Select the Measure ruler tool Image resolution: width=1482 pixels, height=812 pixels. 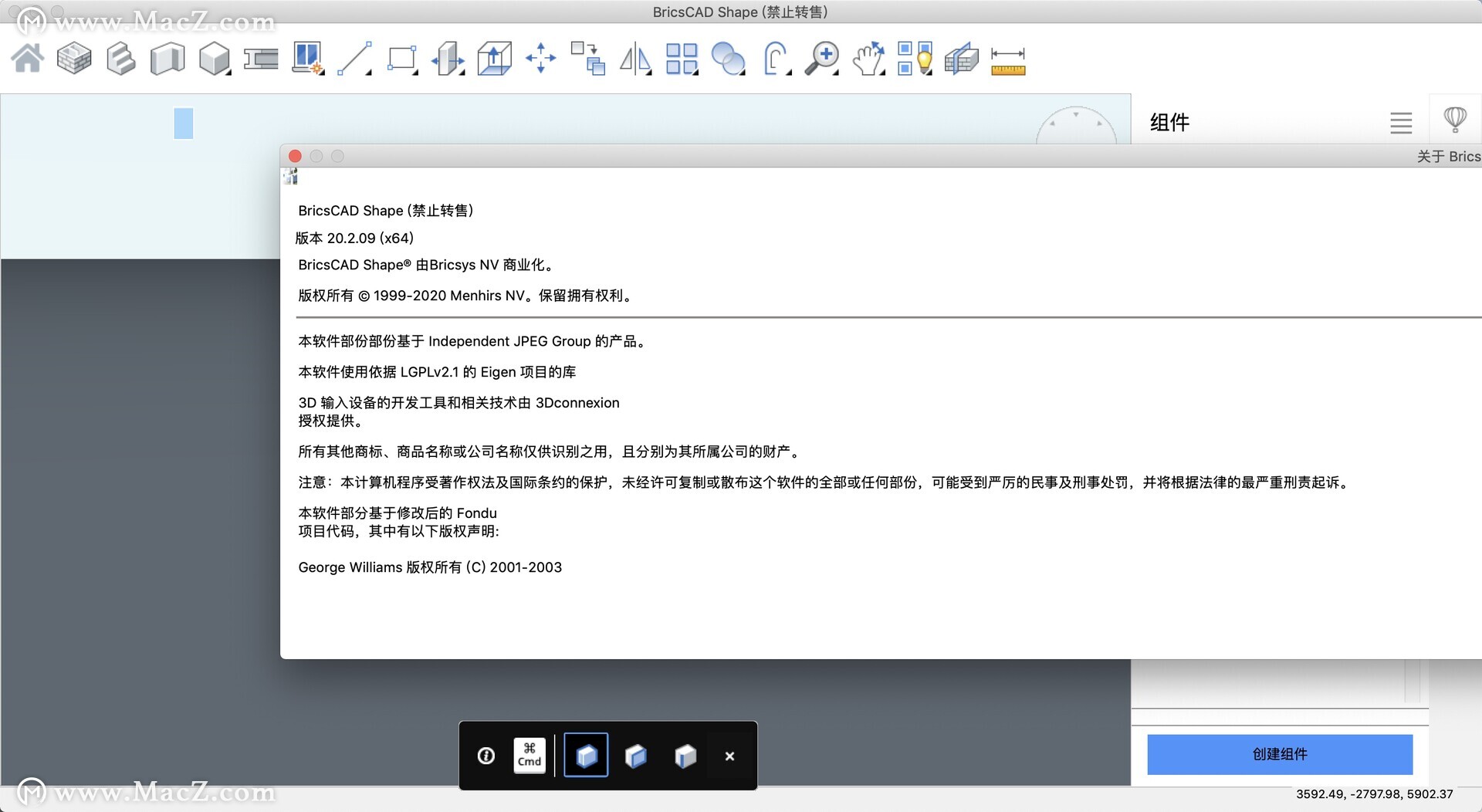click(1008, 61)
